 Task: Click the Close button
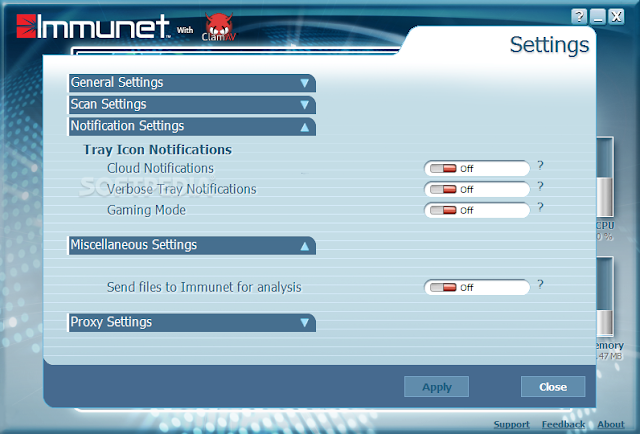[553, 387]
